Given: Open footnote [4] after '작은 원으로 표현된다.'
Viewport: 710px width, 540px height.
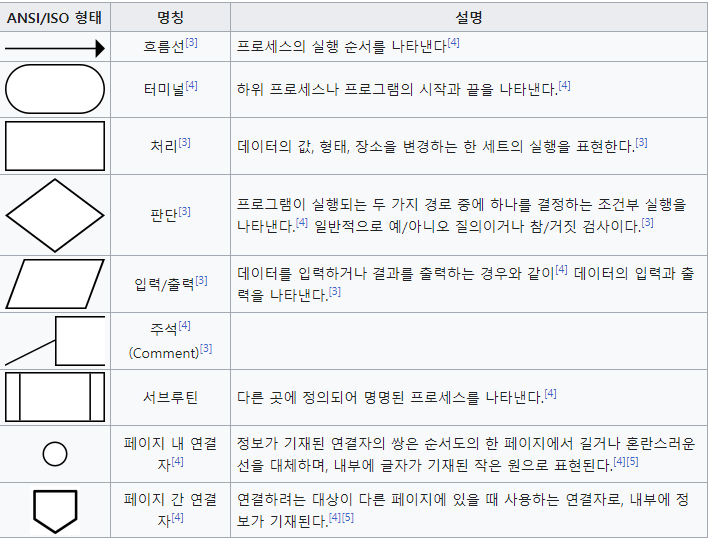Looking at the screenshot, I should point(619,462).
